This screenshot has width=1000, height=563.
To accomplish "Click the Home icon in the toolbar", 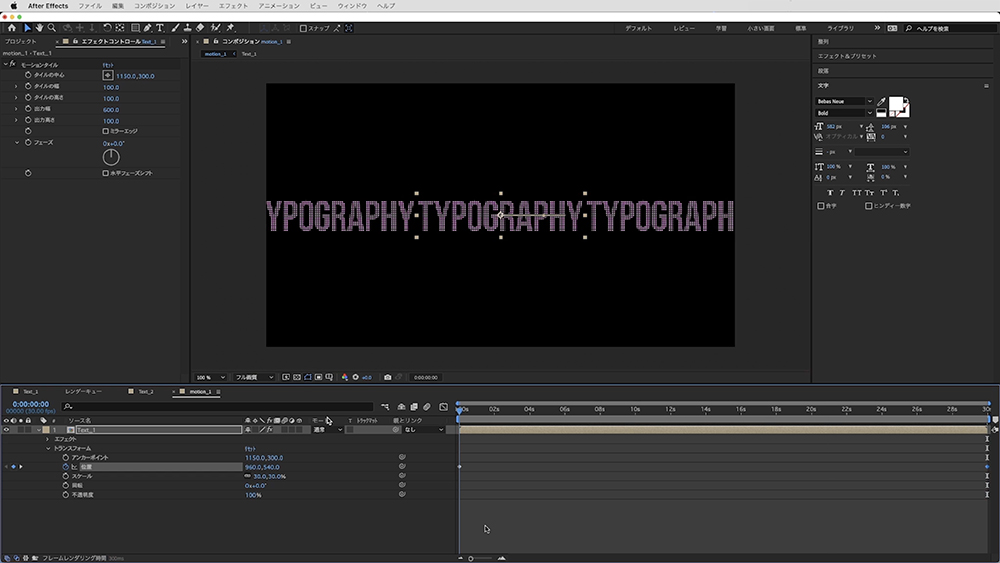I will (11, 28).
